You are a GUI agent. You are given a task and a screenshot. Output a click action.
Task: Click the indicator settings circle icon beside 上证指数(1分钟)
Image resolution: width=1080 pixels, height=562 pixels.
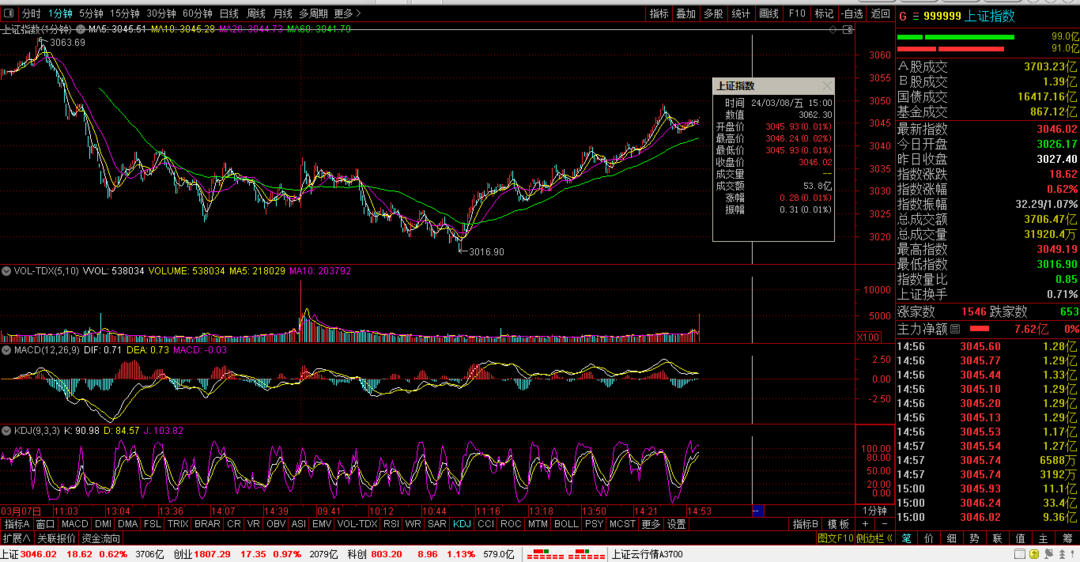tap(81, 29)
